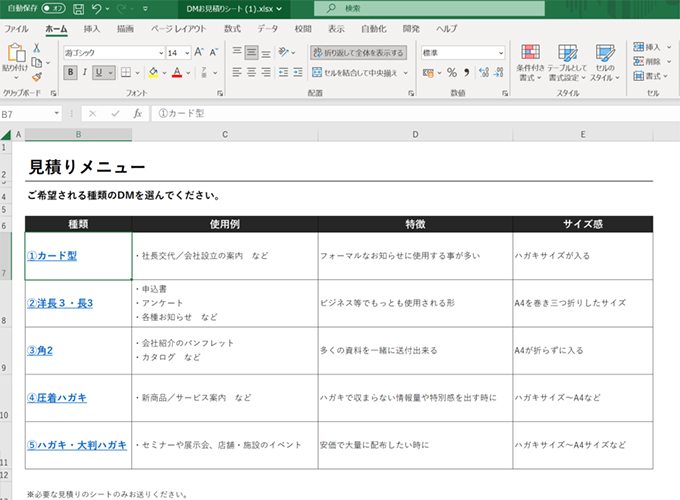Viewport: 680px width, 500px height.
Task: Open the font name dropdown
Action: [x=158, y=52]
